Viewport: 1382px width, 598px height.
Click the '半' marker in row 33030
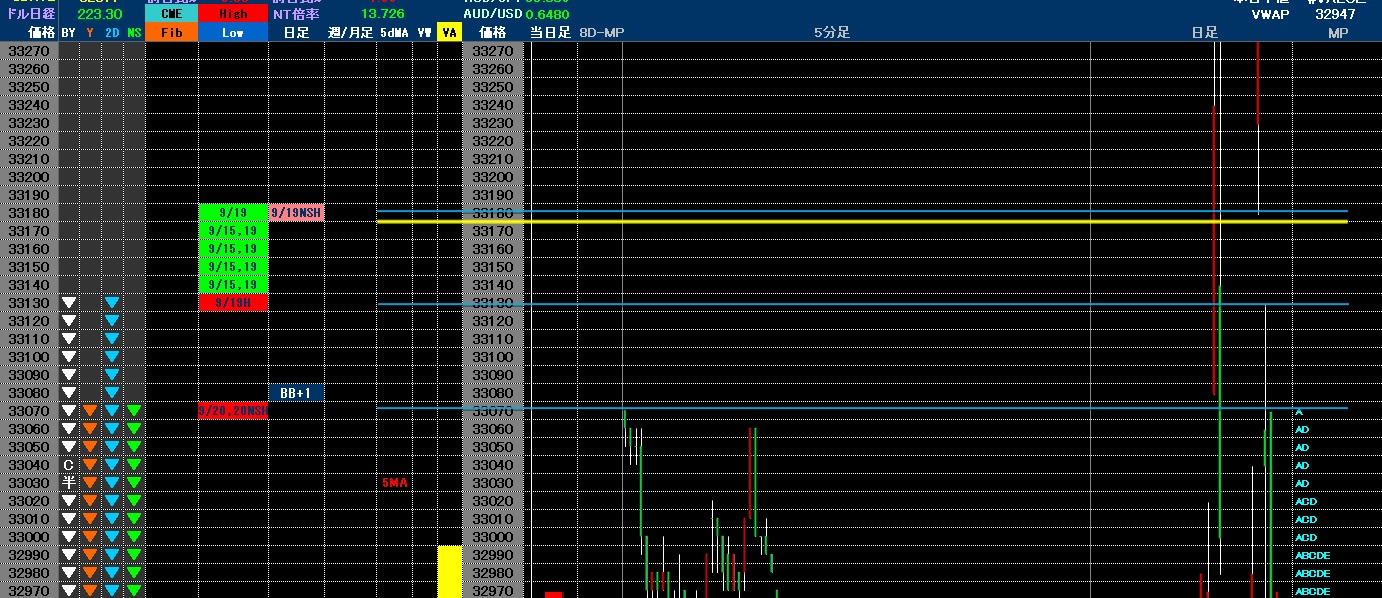point(69,483)
